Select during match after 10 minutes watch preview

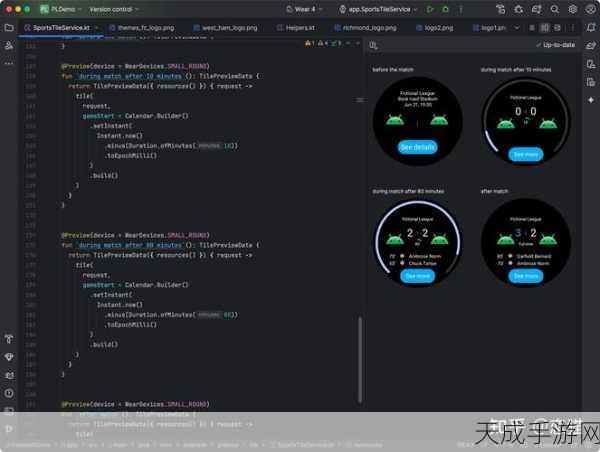(x=526, y=121)
